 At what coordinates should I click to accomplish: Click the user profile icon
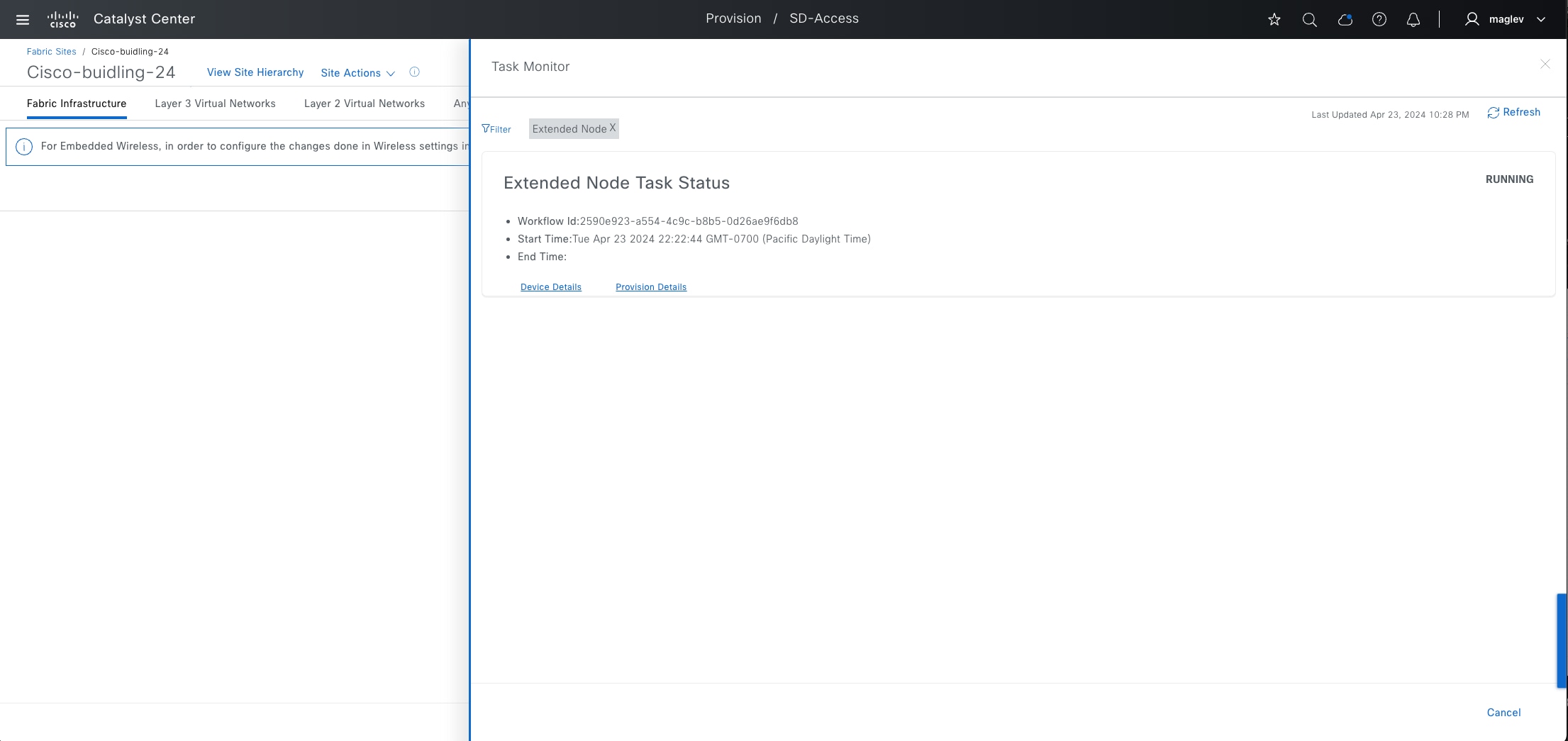coord(1472,19)
